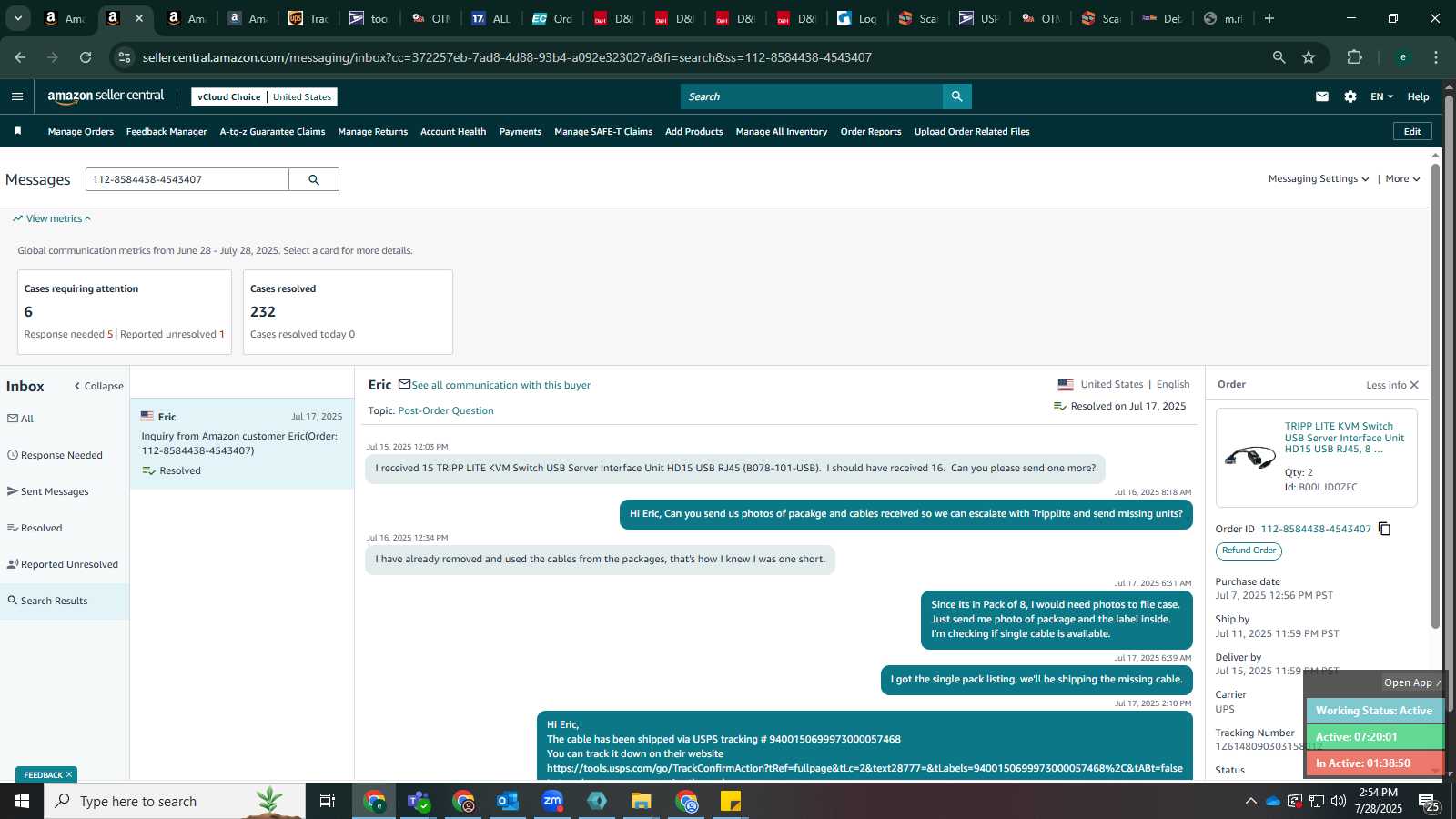1456x819 pixels.
Task: Open Manage Returns menu item
Action: click(x=373, y=132)
